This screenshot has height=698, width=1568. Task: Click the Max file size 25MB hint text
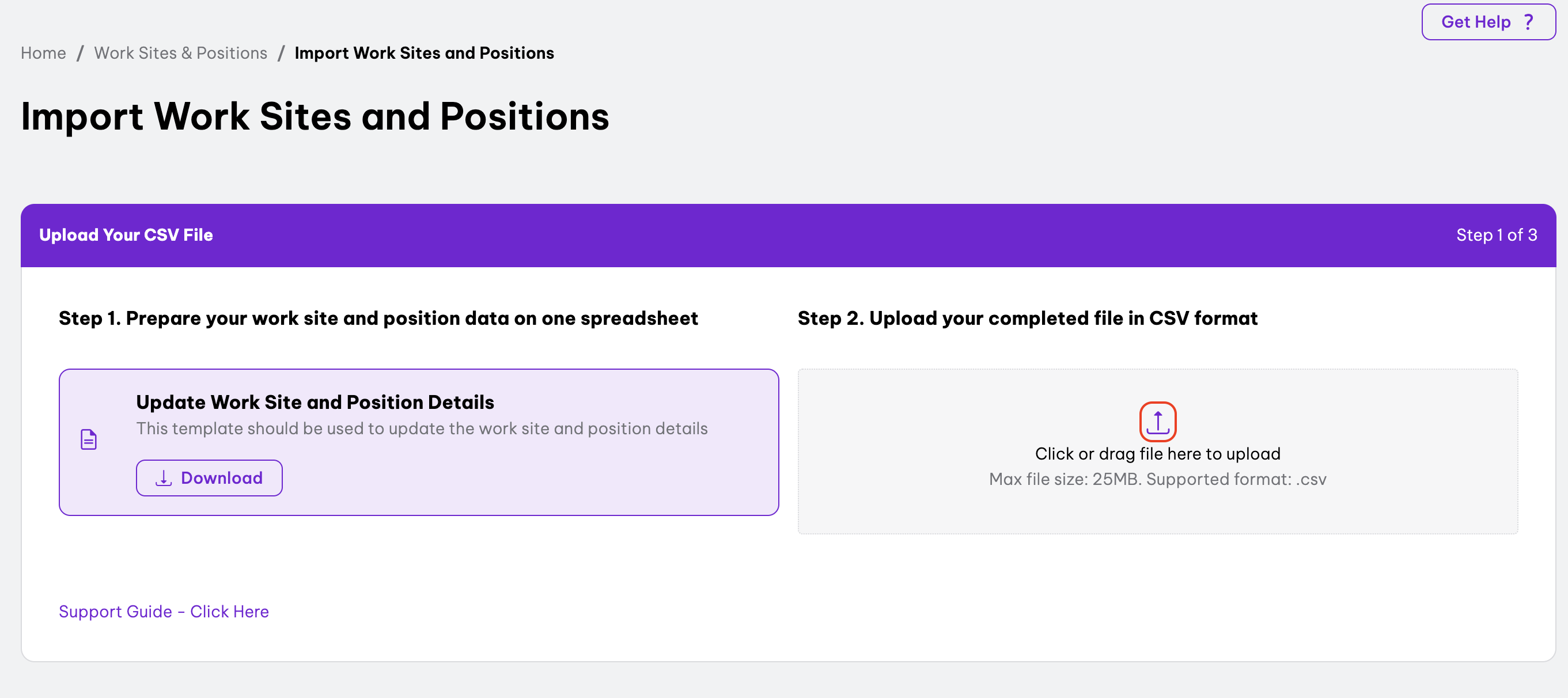point(1157,479)
